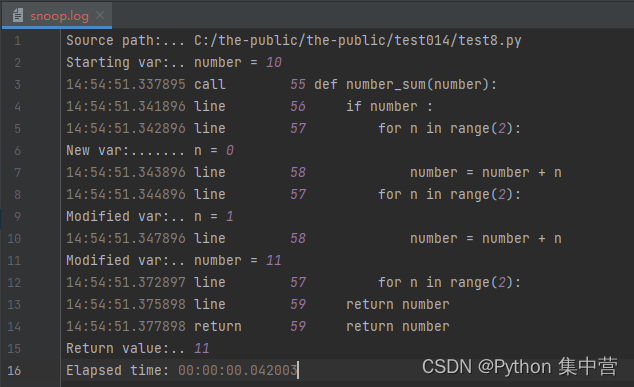The height and width of the screenshot is (387, 634).
Task: Click the Return value 11 text
Action: [137, 348]
